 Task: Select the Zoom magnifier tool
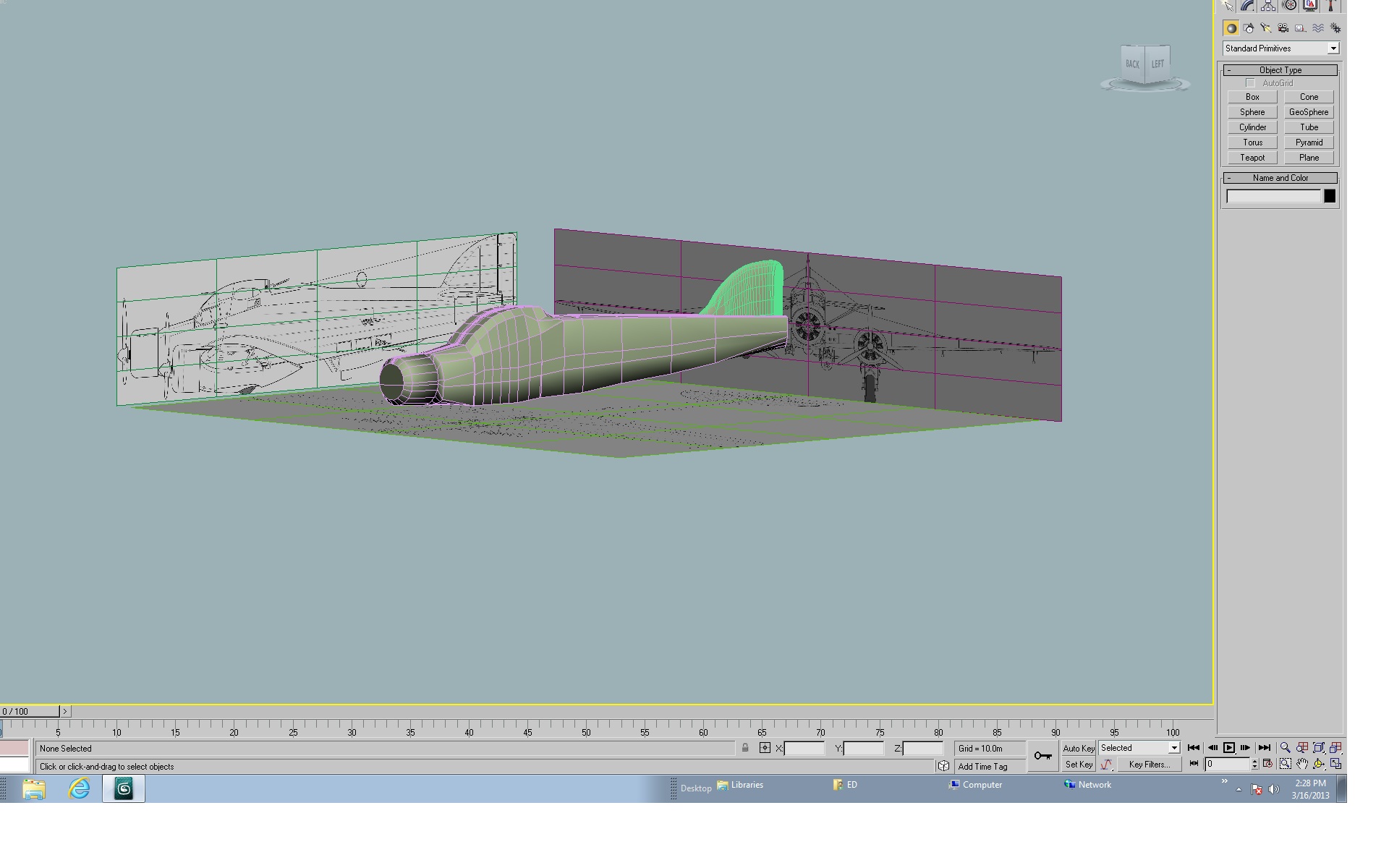[x=1285, y=748]
